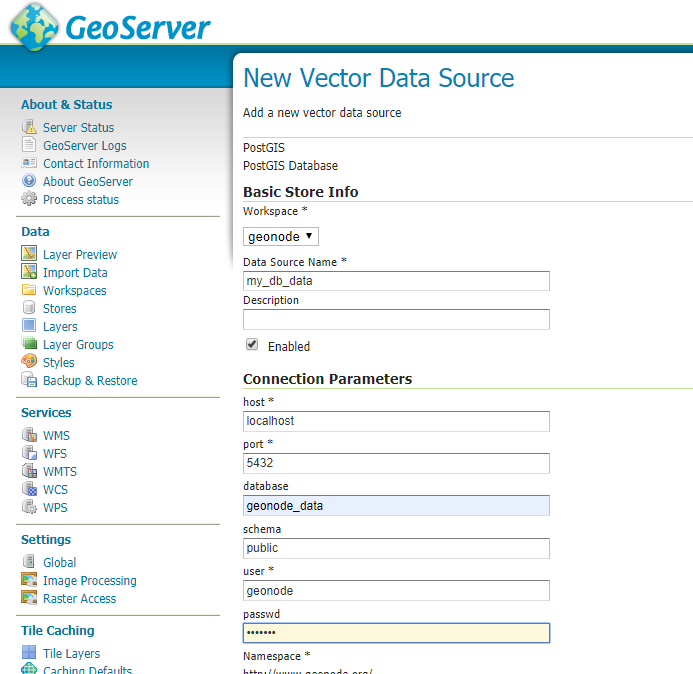Viewport: 693px width, 674px height.
Task: Open Tile Layers link
Action: click(x=72, y=654)
